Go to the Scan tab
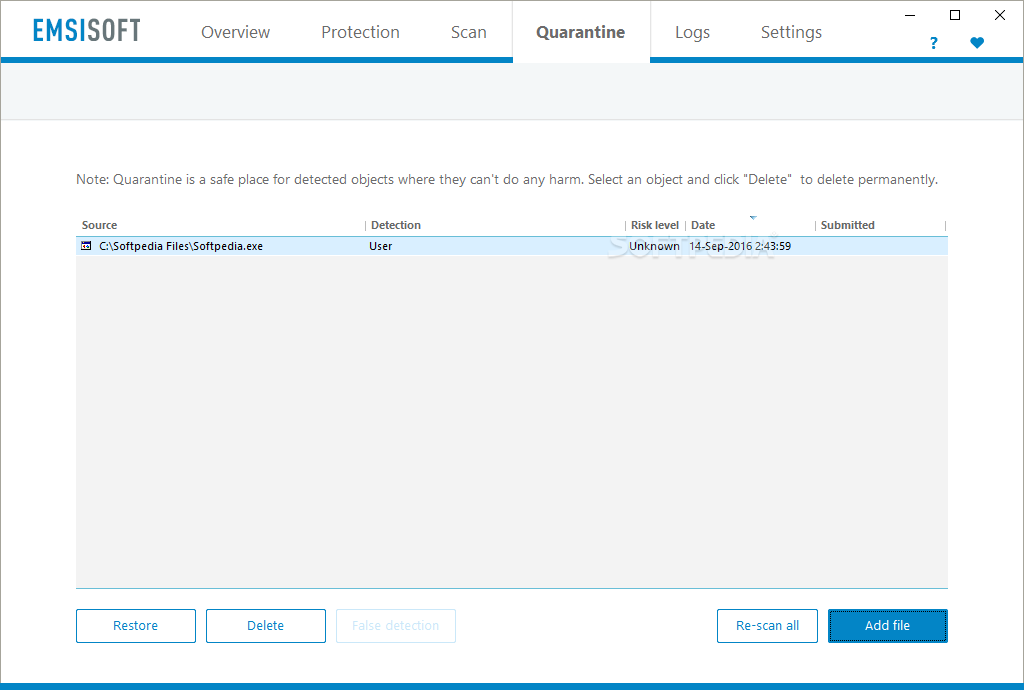 point(468,32)
